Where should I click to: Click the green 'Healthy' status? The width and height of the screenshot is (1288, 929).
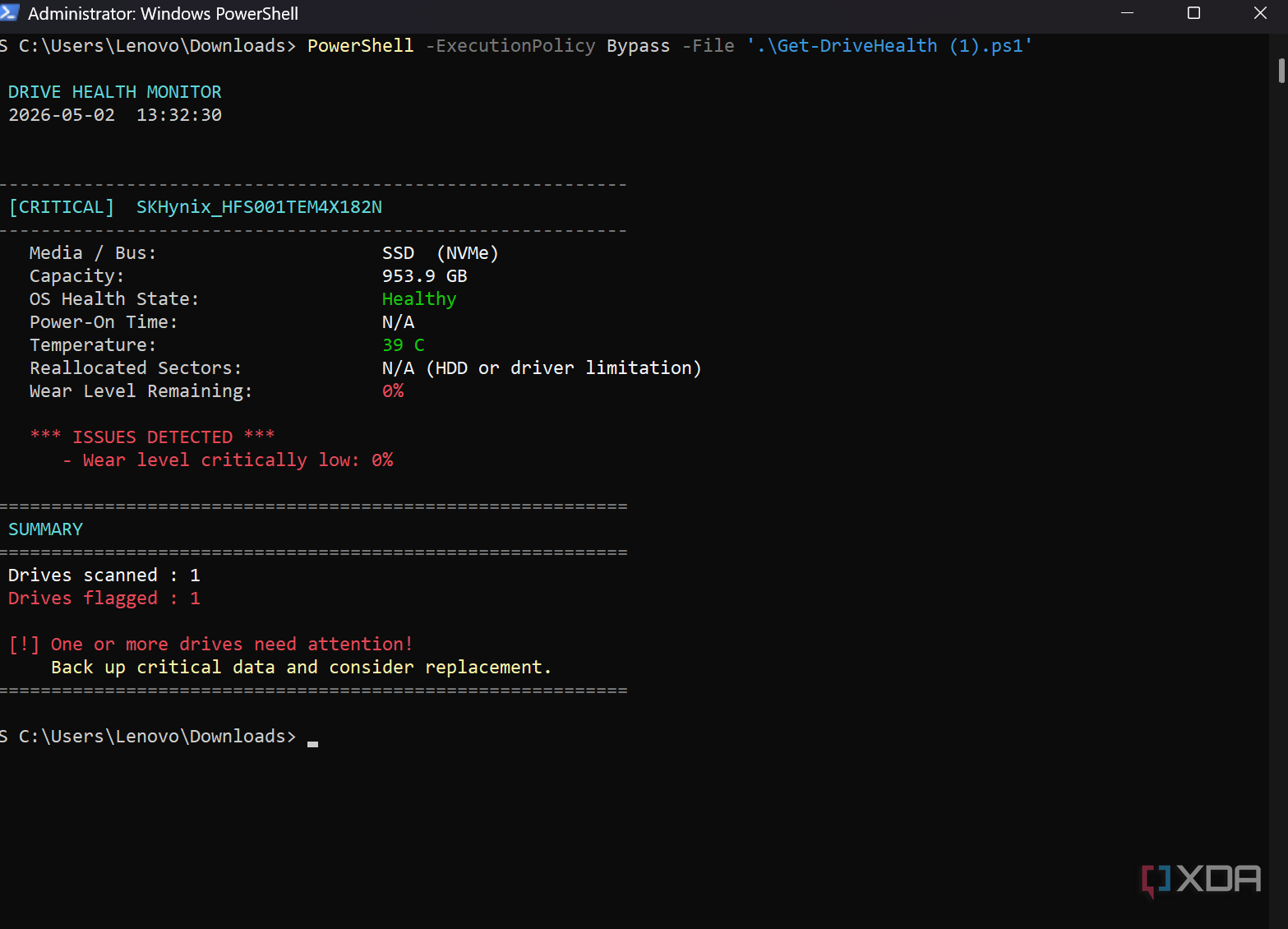pos(419,299)
